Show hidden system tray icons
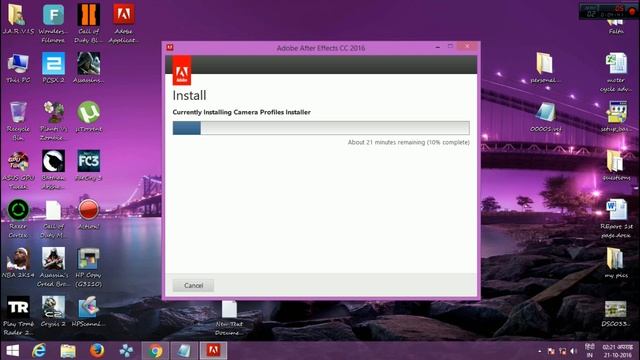 tap(540, 351)
